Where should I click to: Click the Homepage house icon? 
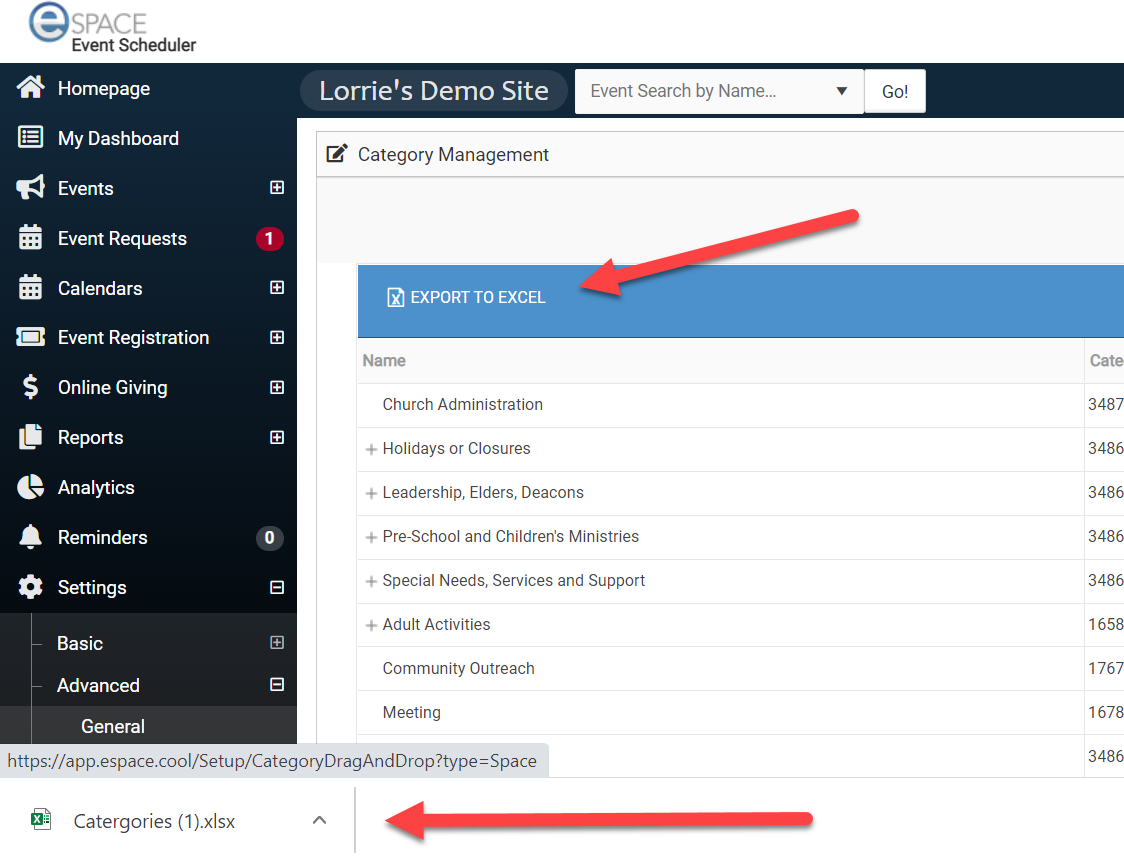click(x=31, y=88)
